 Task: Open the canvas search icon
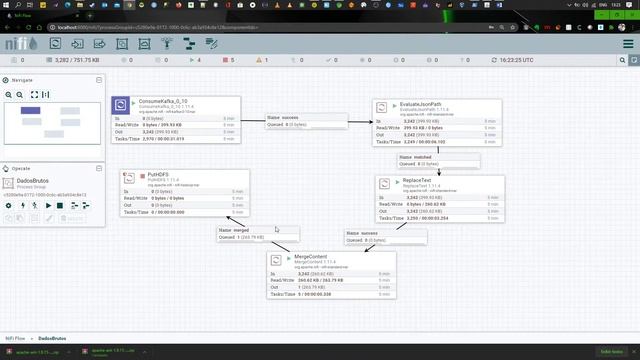tap(622, 60)
